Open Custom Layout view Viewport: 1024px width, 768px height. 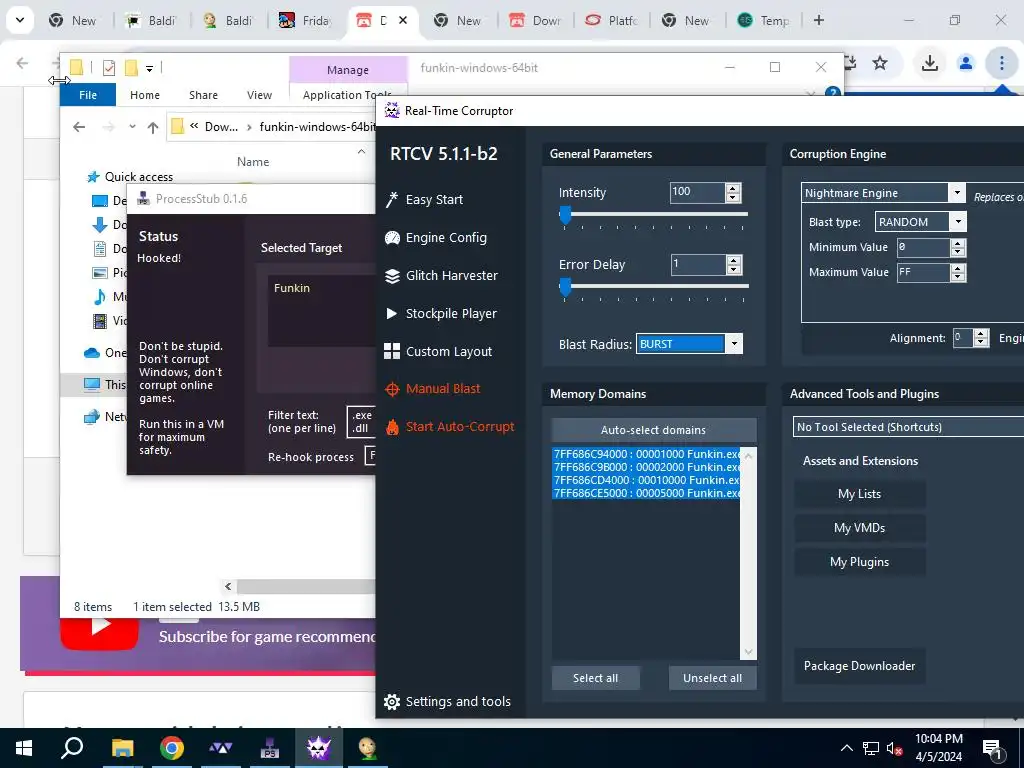(x=439, y=351)
